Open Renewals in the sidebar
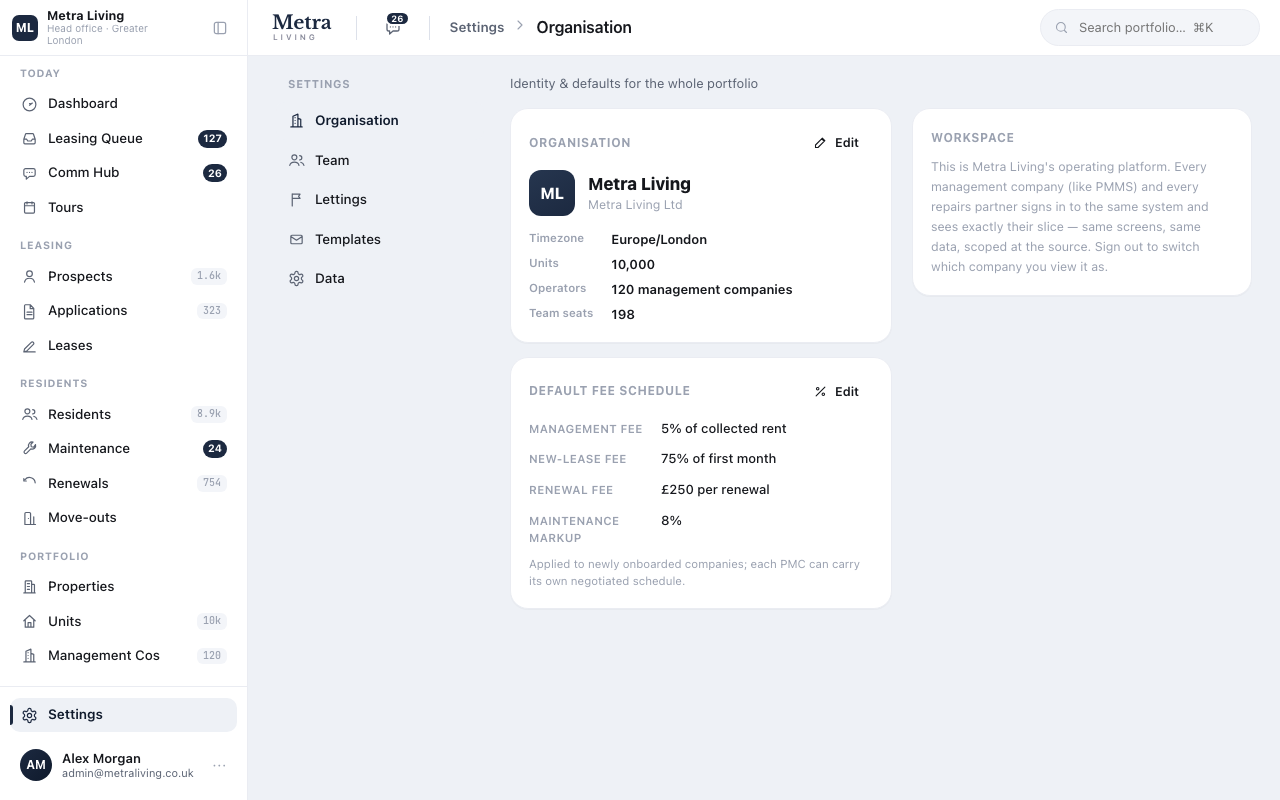Screen dimensions: 1280x800 point(124,484)
